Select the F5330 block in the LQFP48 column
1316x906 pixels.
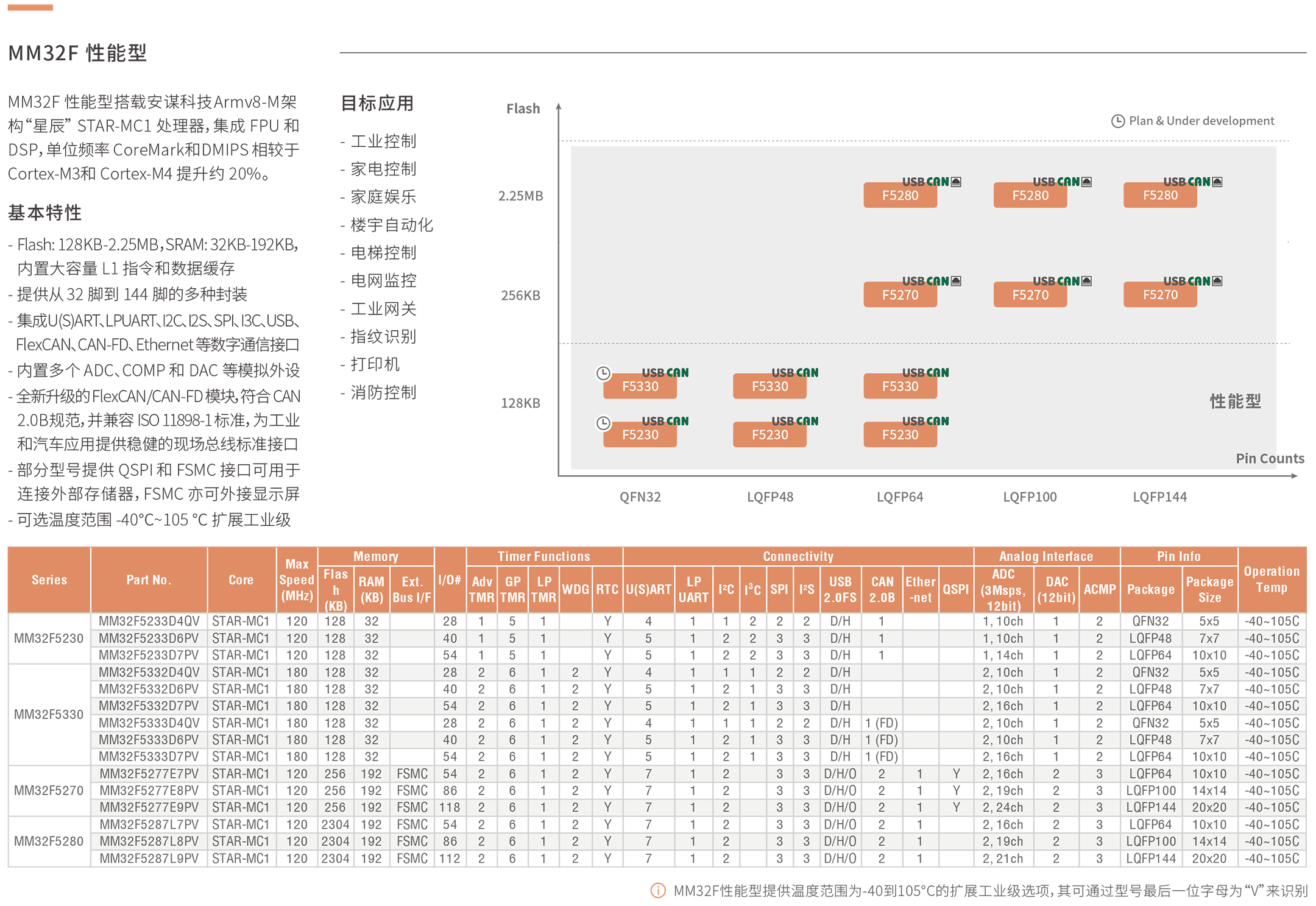point(769,386)
